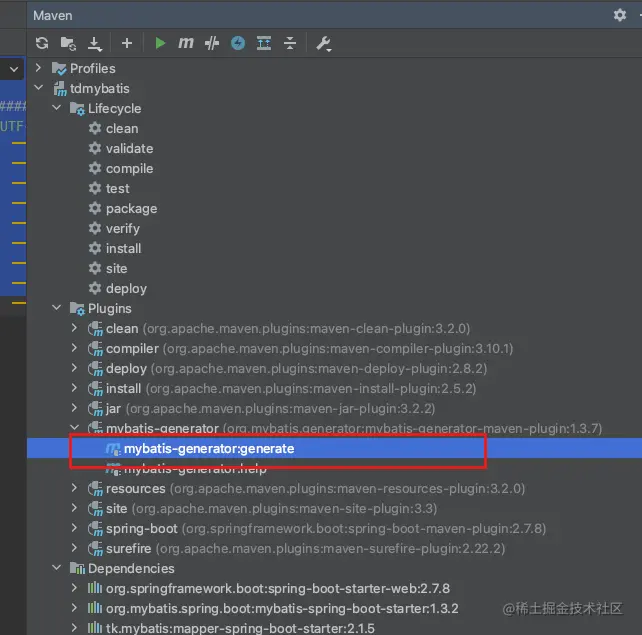
Task: Select the jar plugin row
Action: [334, 409]
